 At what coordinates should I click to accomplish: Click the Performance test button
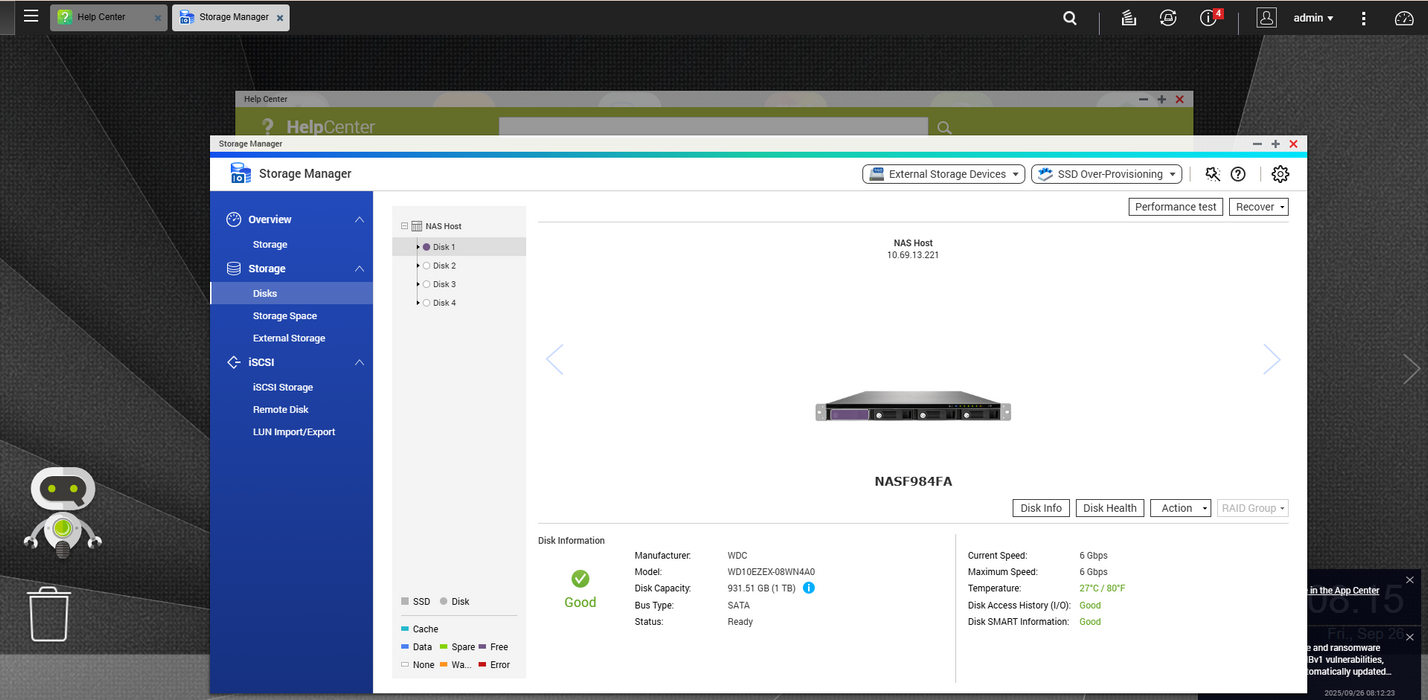coord(1175,207)
